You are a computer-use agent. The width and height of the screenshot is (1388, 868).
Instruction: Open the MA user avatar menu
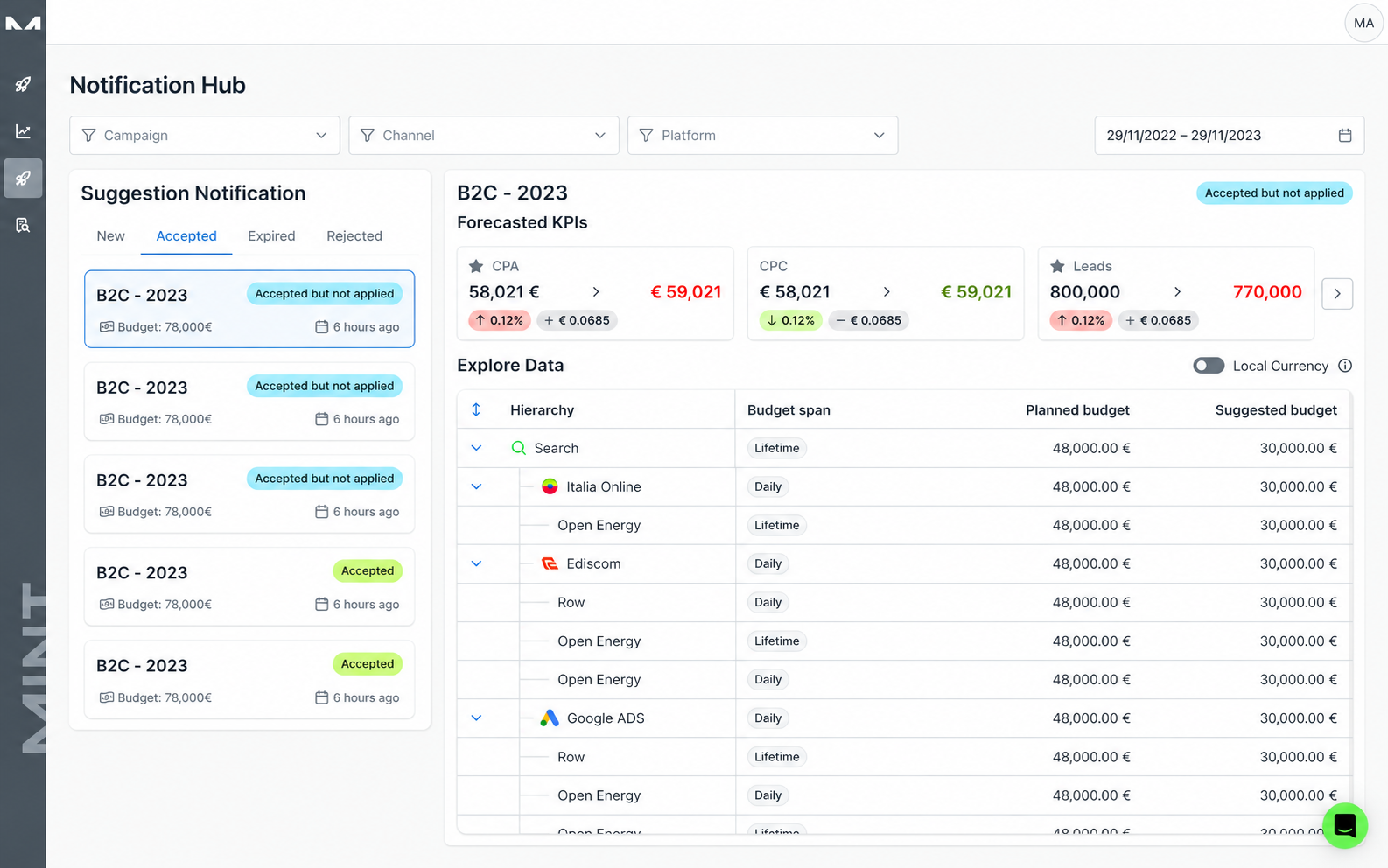1363,23
